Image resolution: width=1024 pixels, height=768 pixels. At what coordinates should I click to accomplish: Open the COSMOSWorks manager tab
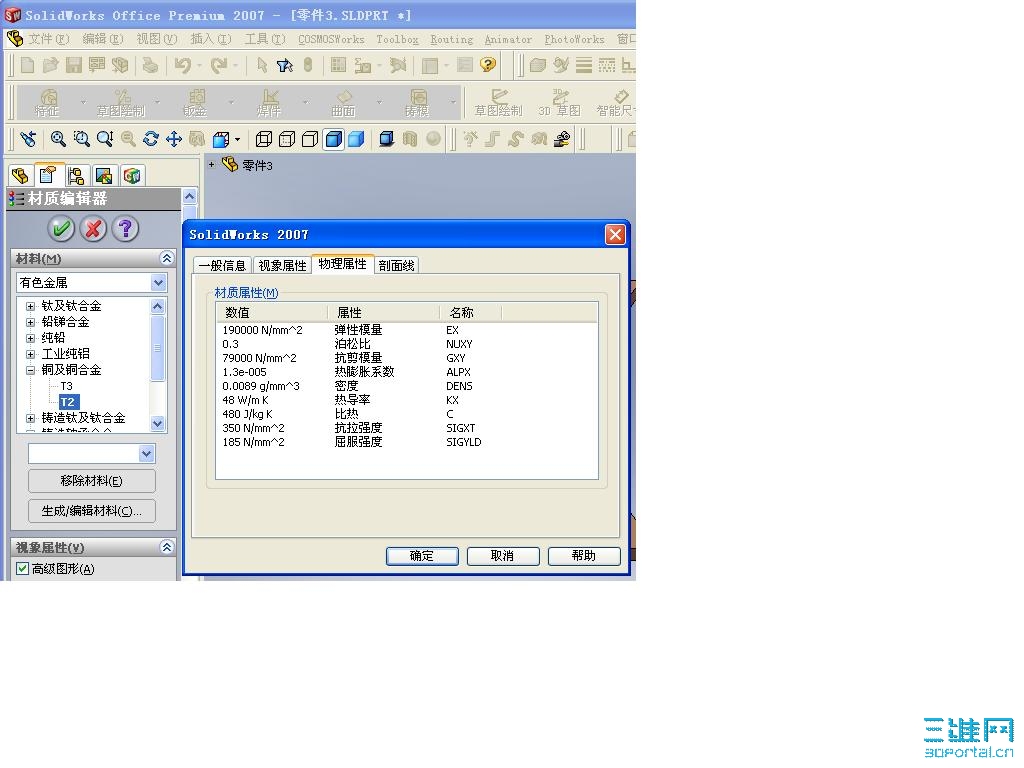132,175
